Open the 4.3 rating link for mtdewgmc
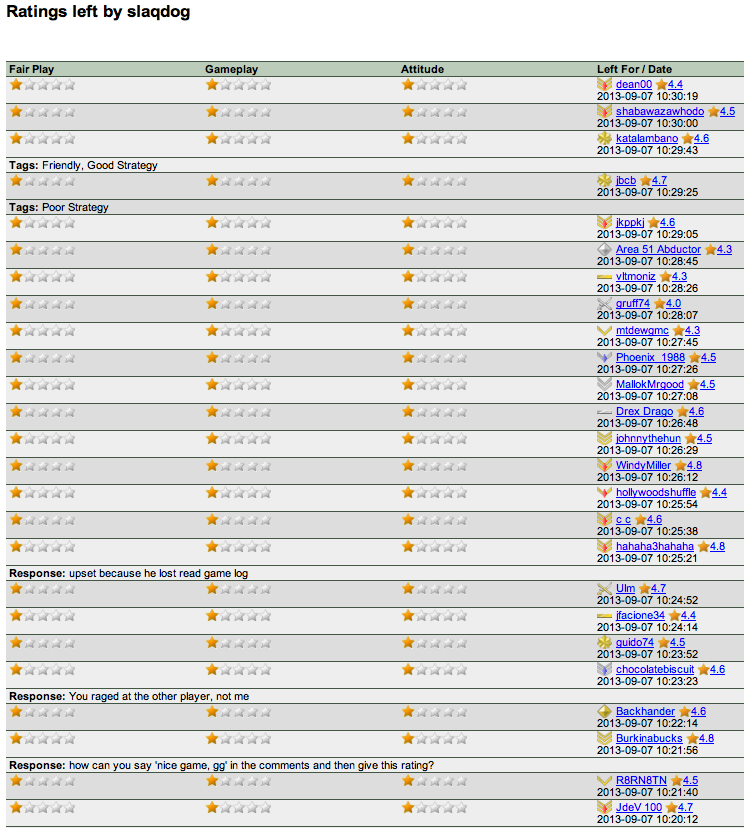Screen dimensions: 744x828 692,331
